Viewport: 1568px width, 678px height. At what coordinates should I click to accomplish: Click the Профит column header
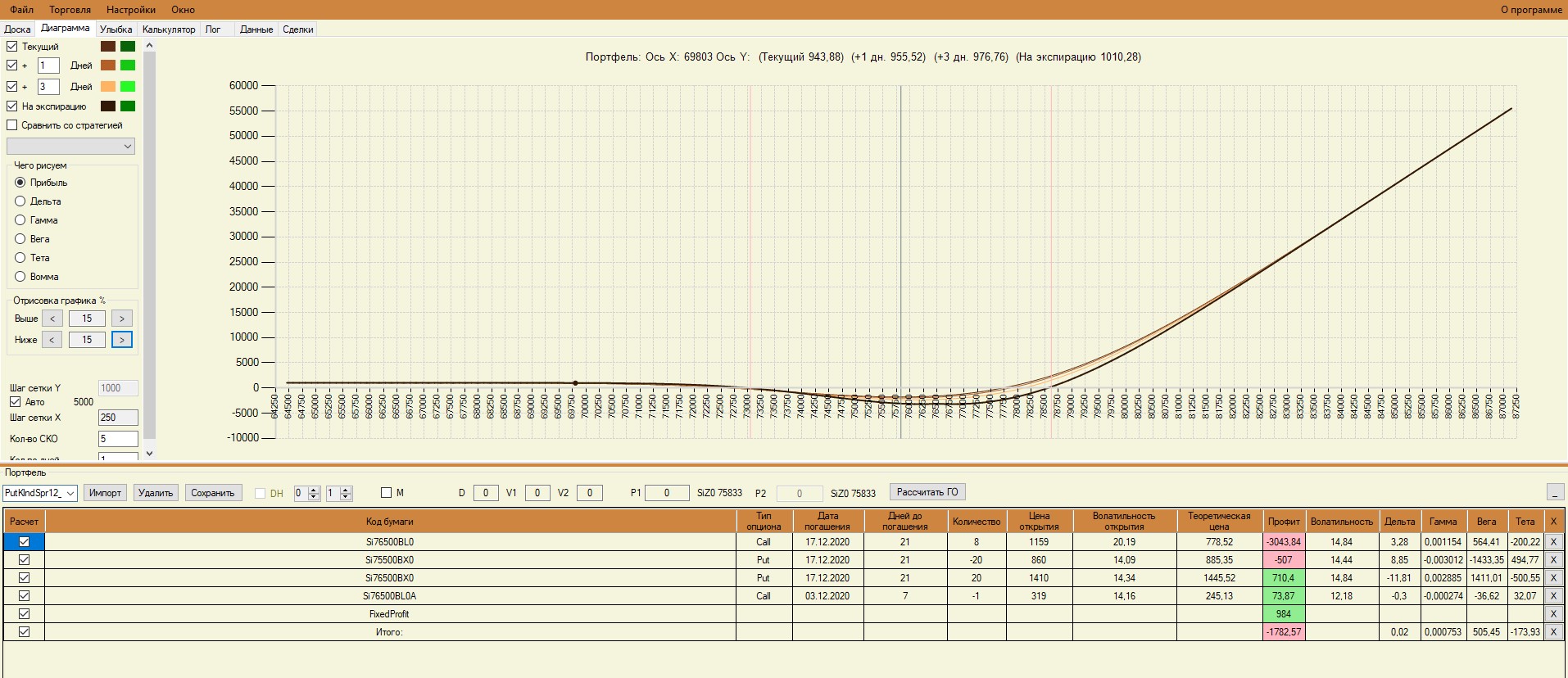point(1284,522)
